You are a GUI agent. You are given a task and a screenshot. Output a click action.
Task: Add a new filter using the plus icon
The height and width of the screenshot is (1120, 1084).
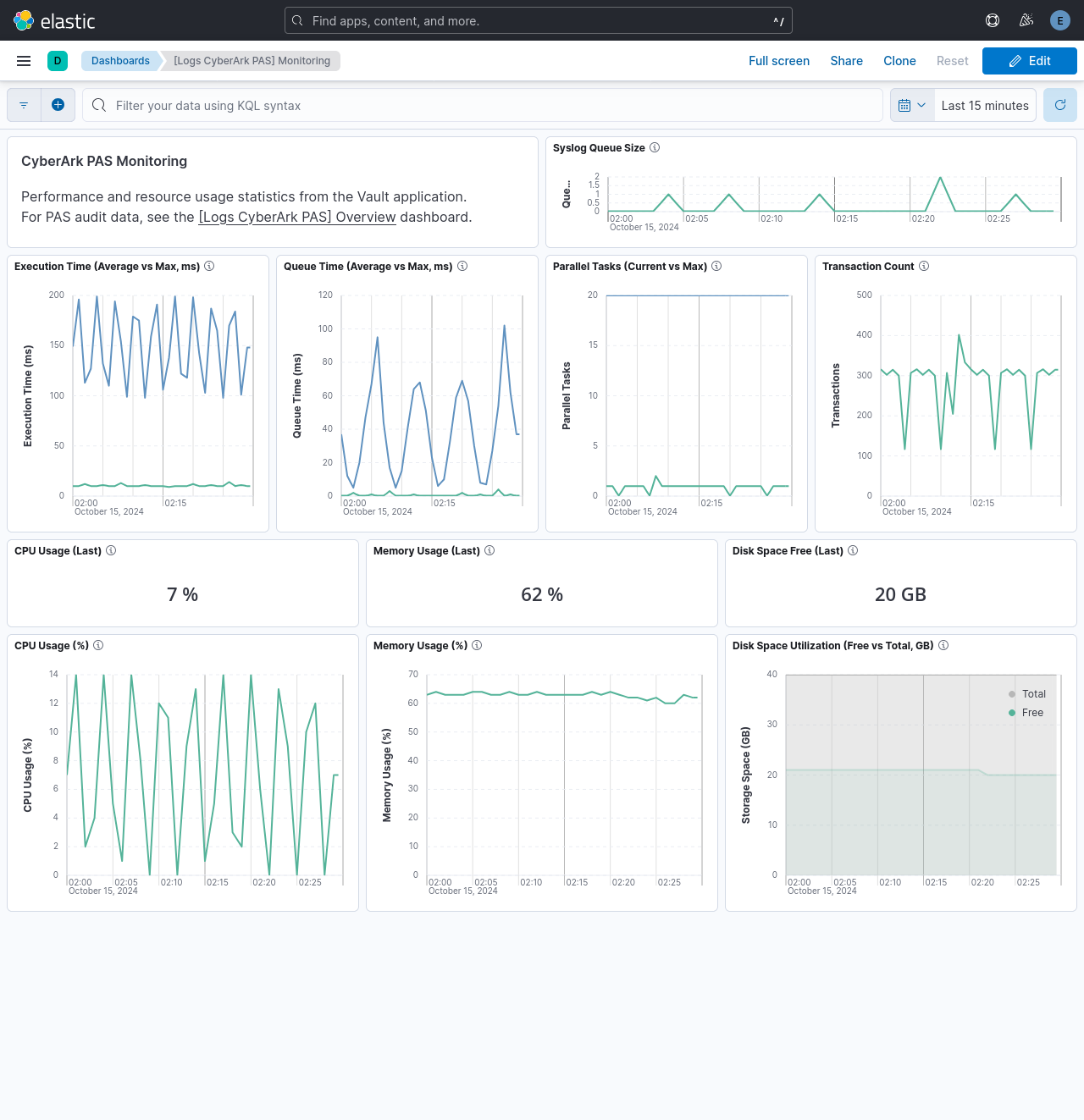pyautogui.click(x=58, y=104)
